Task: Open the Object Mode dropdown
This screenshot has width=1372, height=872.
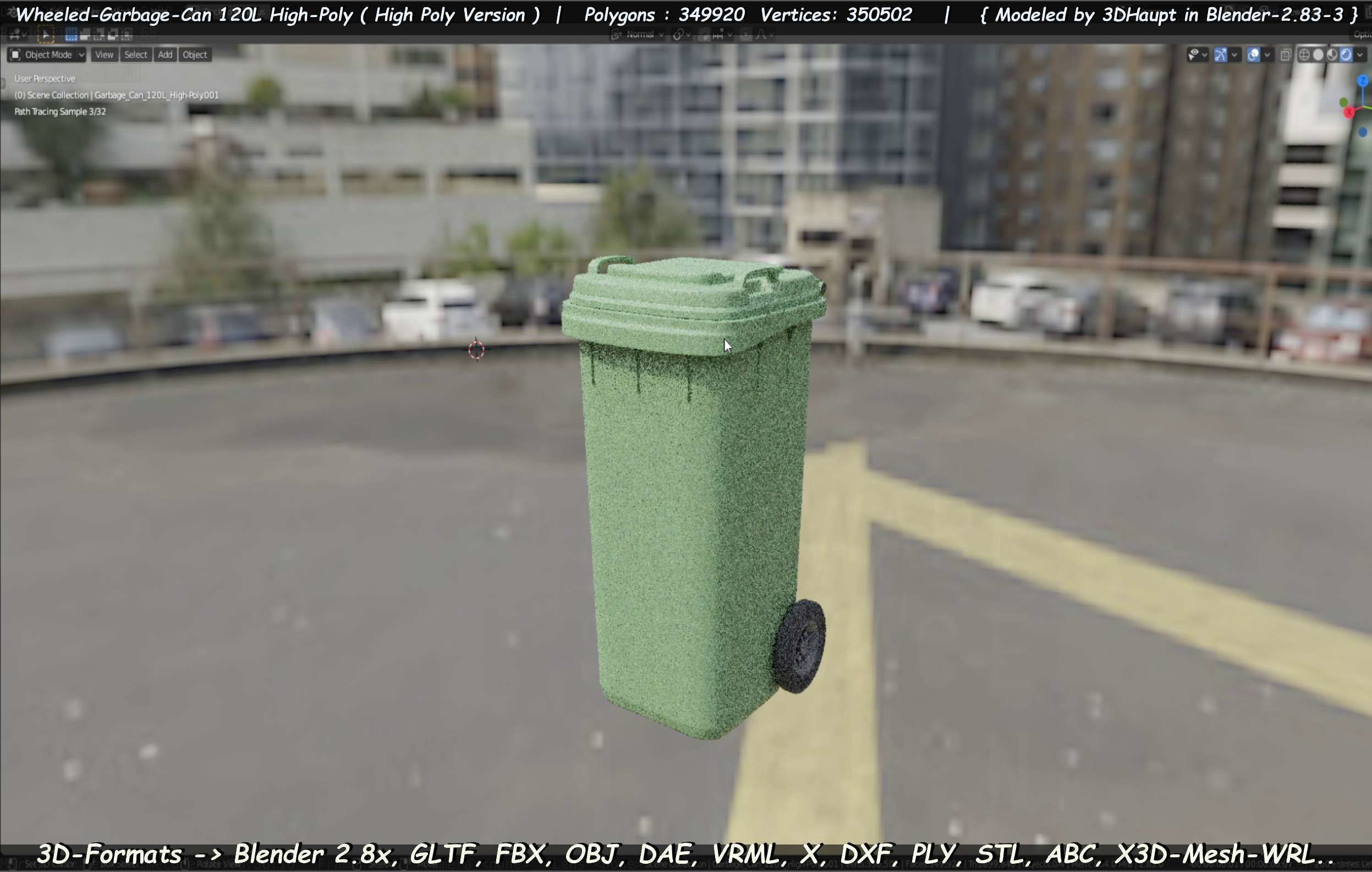Action: [x=47, y=54]
